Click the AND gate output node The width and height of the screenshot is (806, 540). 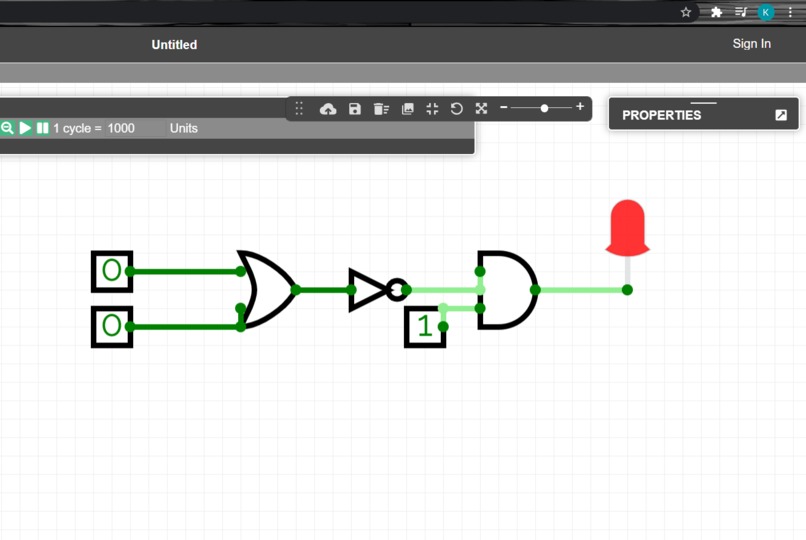[535, 290]
